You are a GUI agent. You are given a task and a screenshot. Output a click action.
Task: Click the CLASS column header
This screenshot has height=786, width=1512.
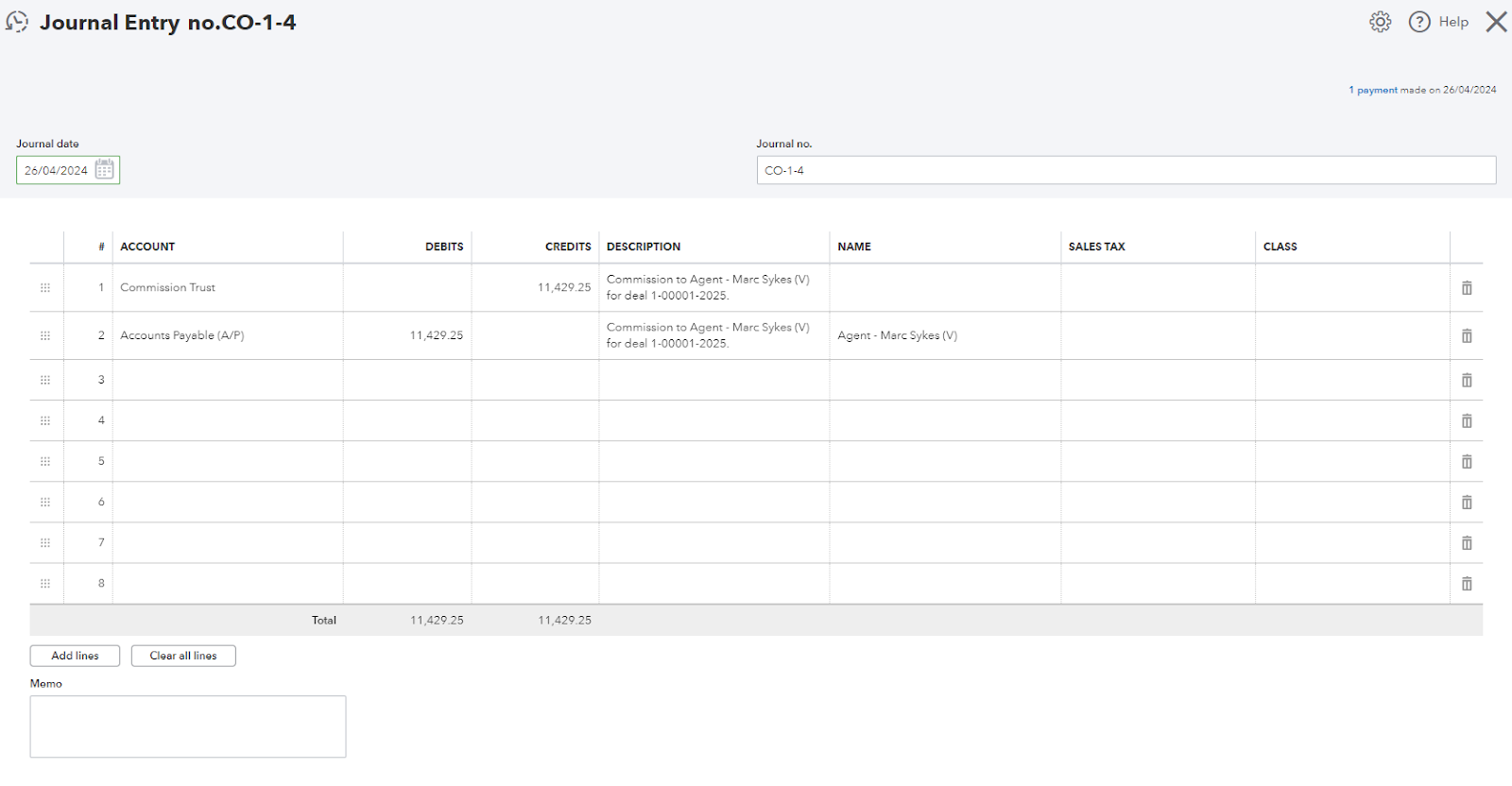pyautogui.click(x=1280, y=247)
